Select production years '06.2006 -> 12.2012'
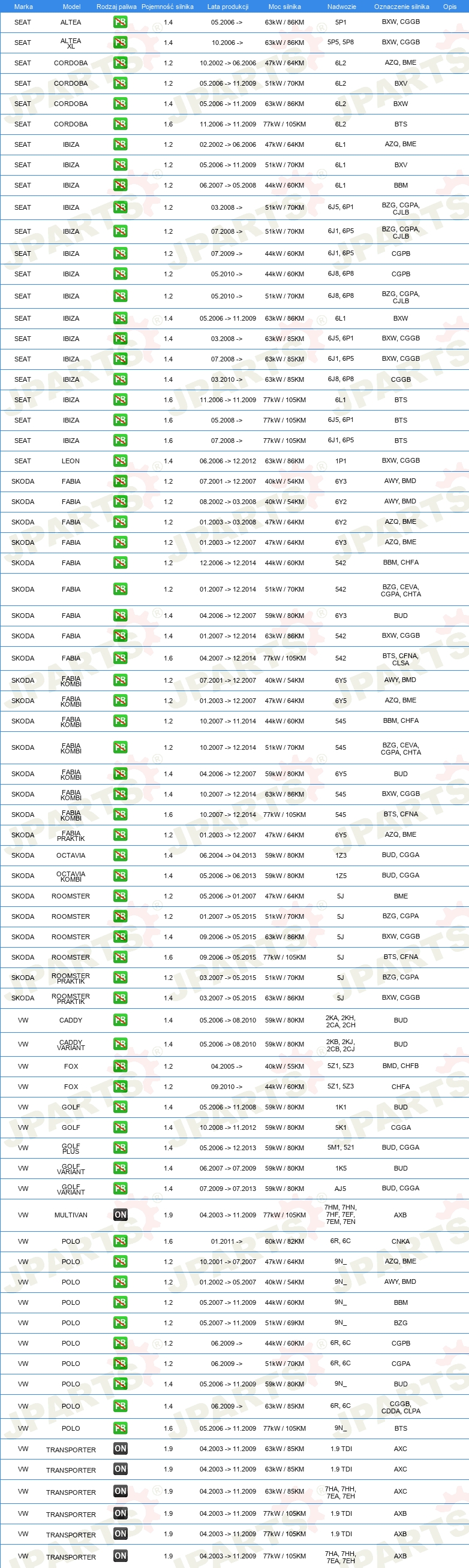Viewport: 469px width, 1568px height. (x=228, y=462)
